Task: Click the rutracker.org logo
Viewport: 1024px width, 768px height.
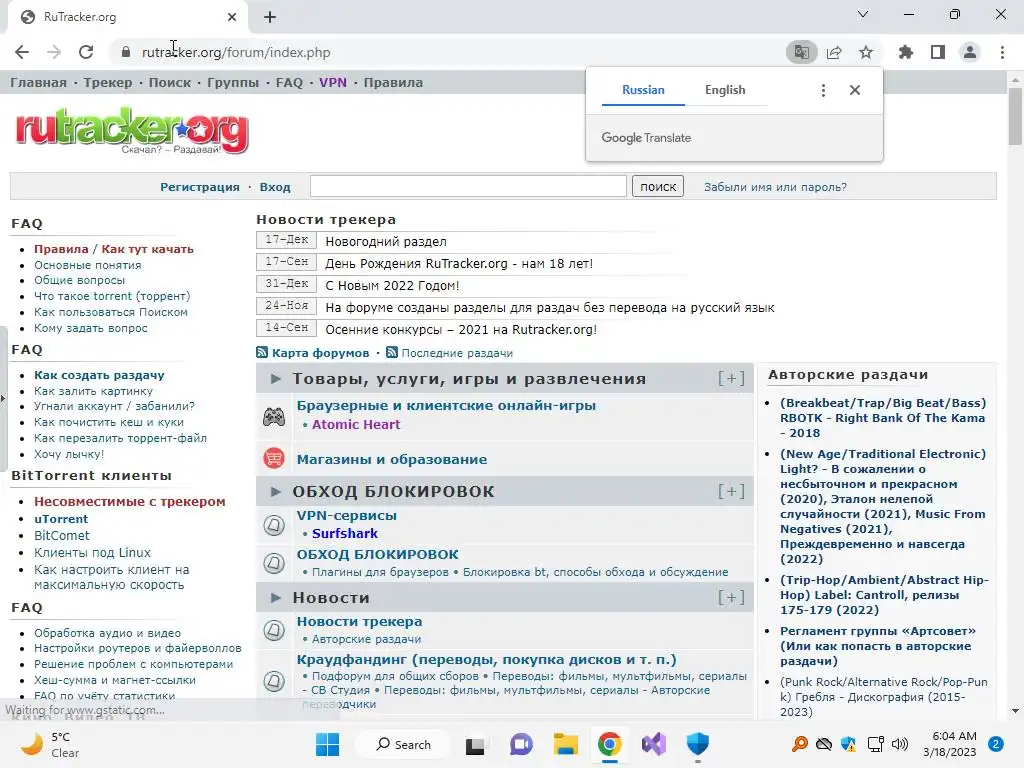Action: [x=132, y=130]
